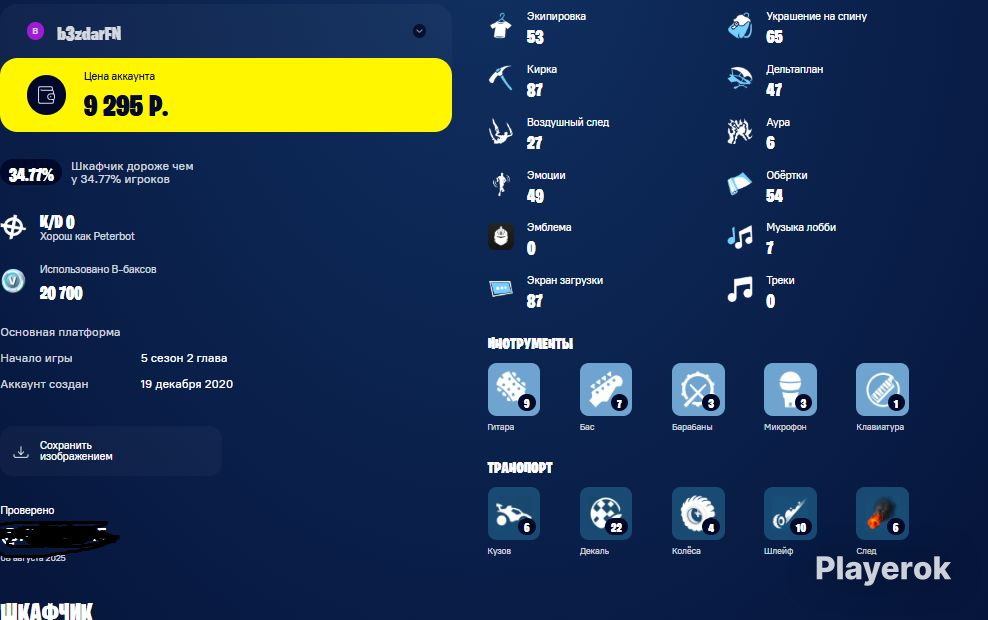Open the Колёса wheels tile
This screenshot has width=988, height=620.
coord(698,514)
